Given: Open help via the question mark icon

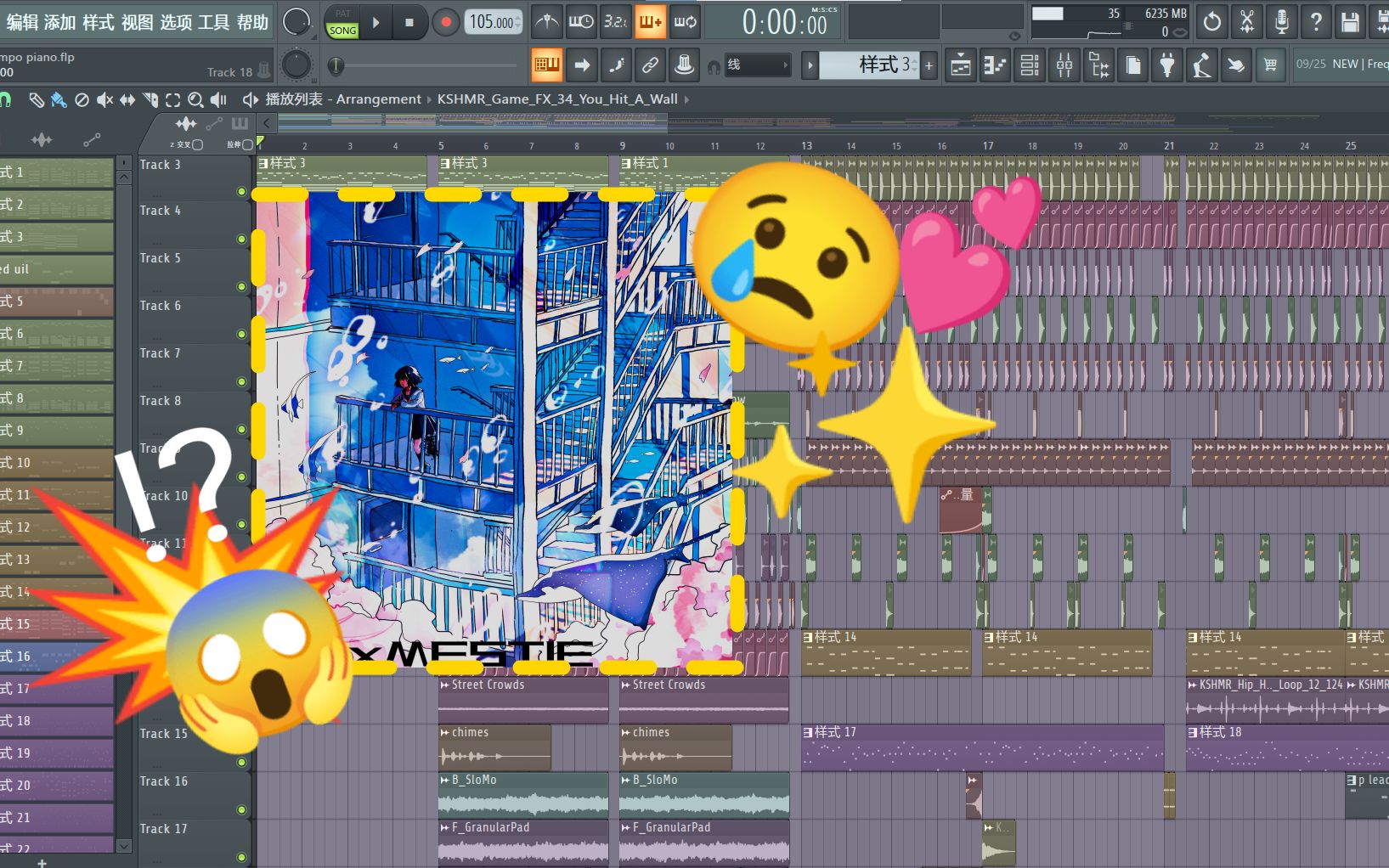Looking at the screenshot, I should click(1316, 22).
